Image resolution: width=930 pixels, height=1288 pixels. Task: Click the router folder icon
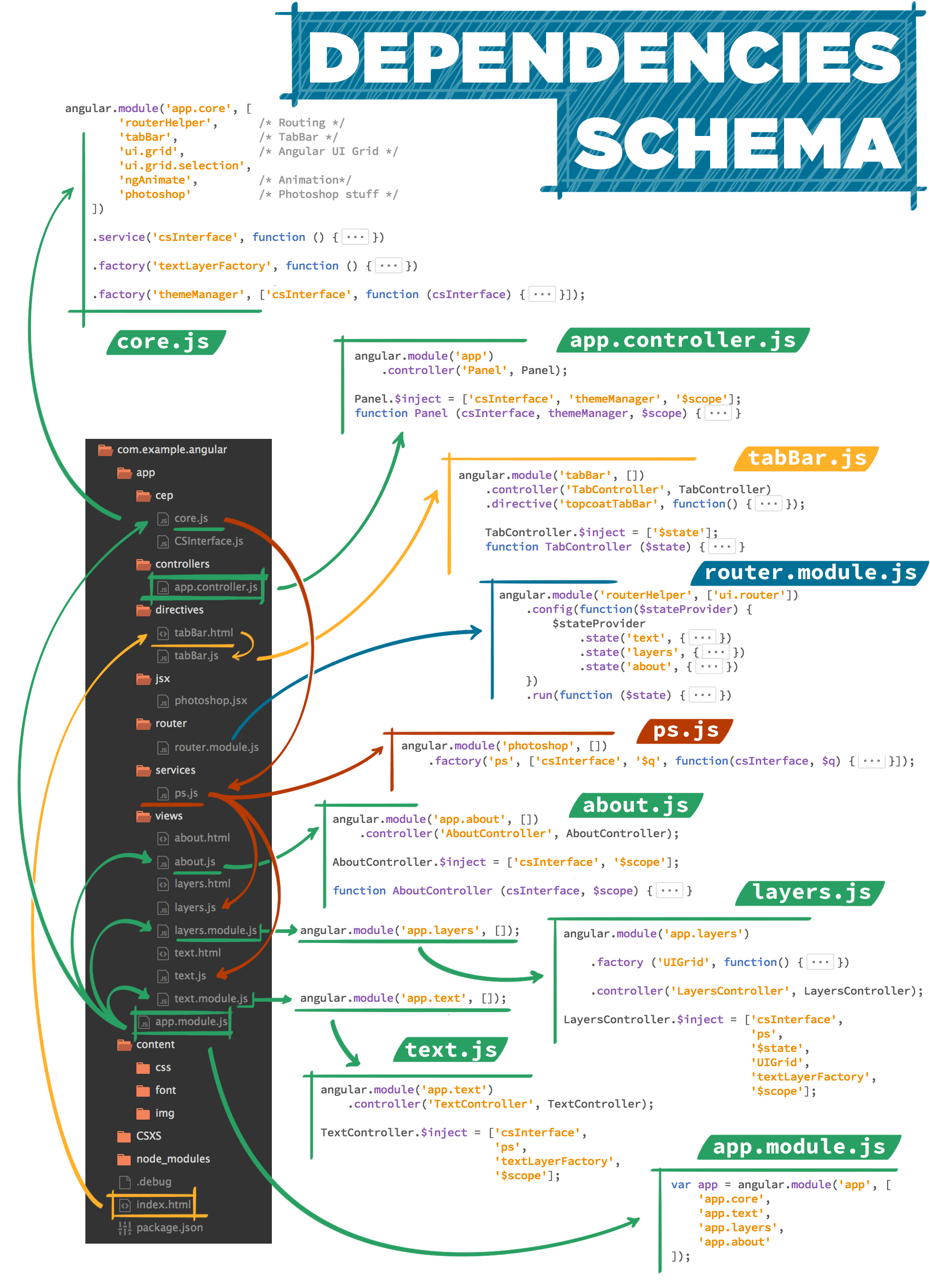pyautogui.click(x=143, y=724)
